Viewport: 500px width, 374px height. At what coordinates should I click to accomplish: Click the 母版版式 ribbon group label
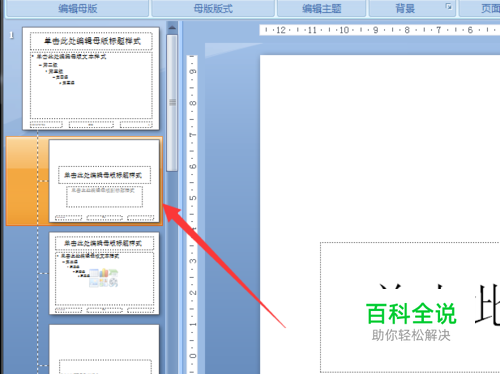tap(213, 8)
